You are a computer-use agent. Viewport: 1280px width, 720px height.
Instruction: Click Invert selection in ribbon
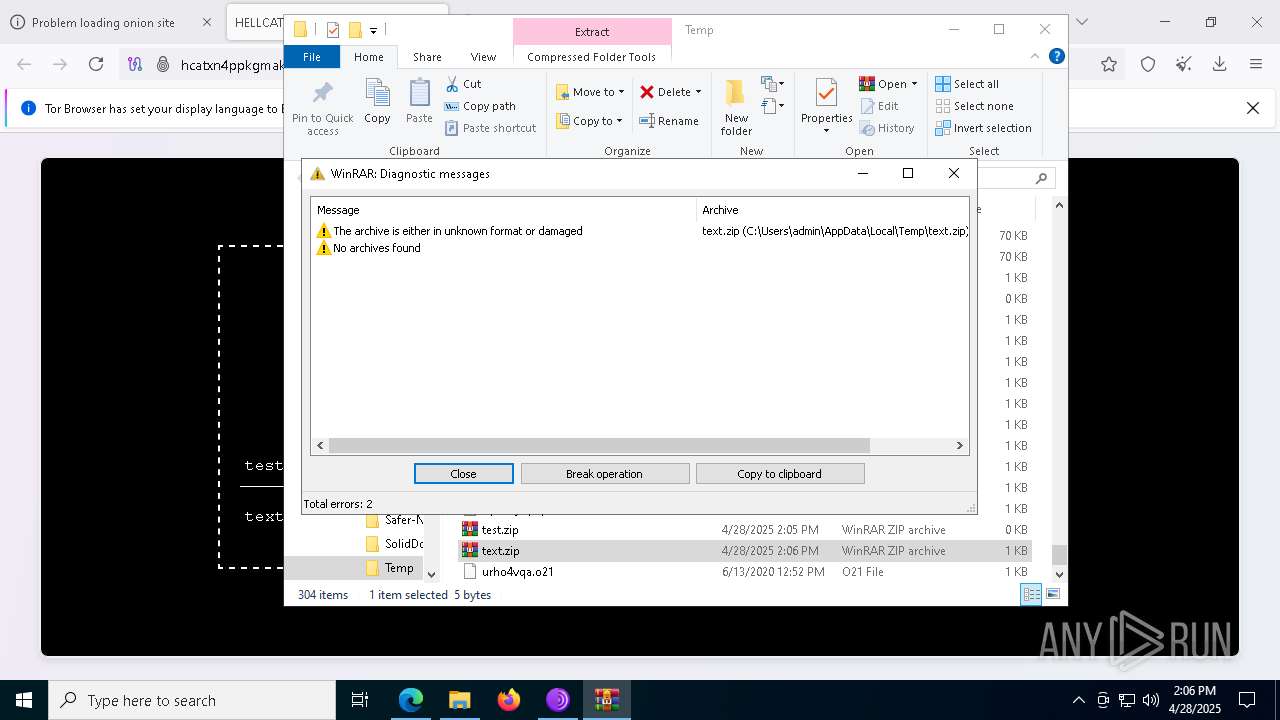coord(983,128)
